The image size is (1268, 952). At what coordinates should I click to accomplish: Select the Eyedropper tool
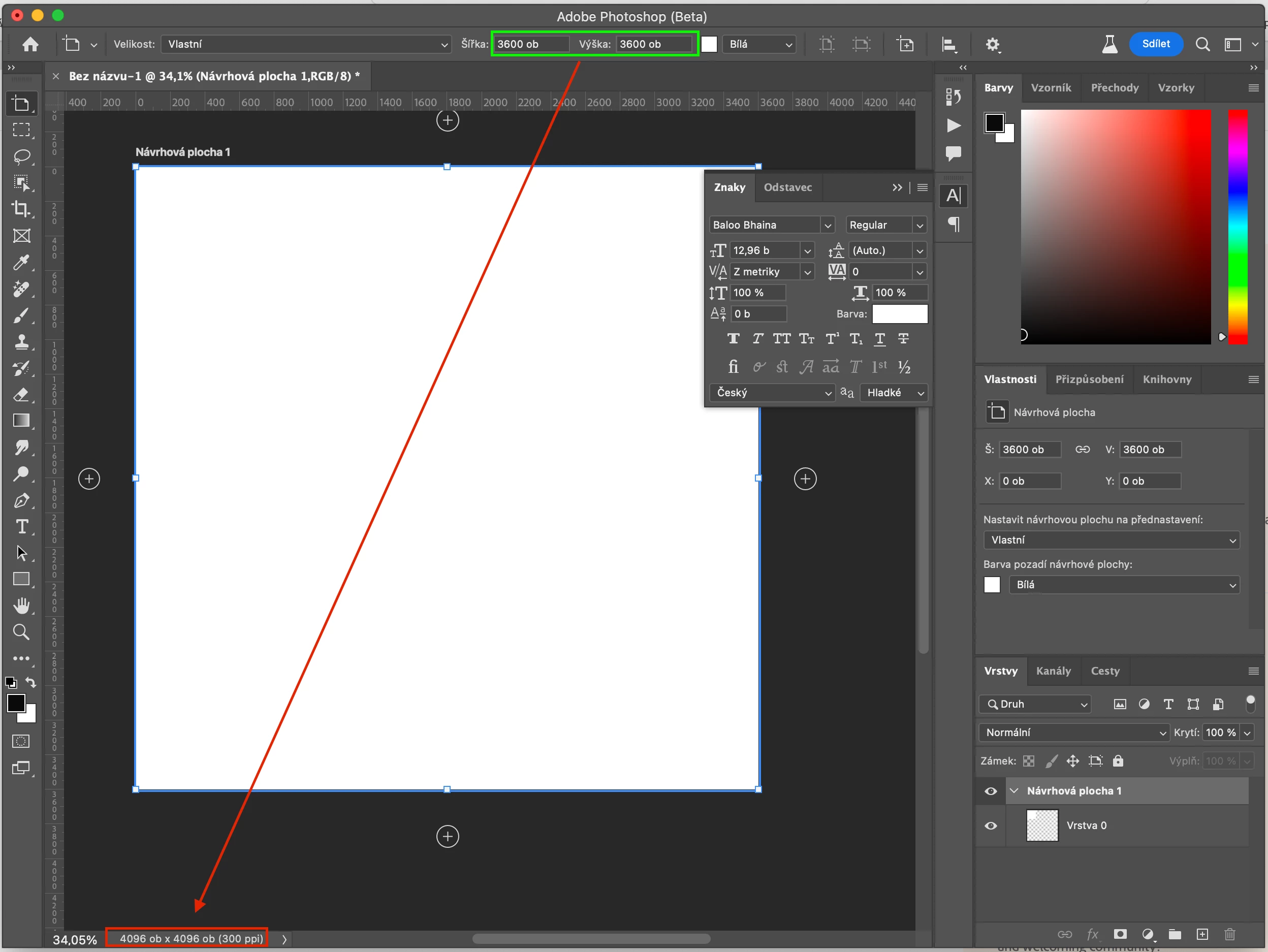pyautogui.click(x=21, y=263)
